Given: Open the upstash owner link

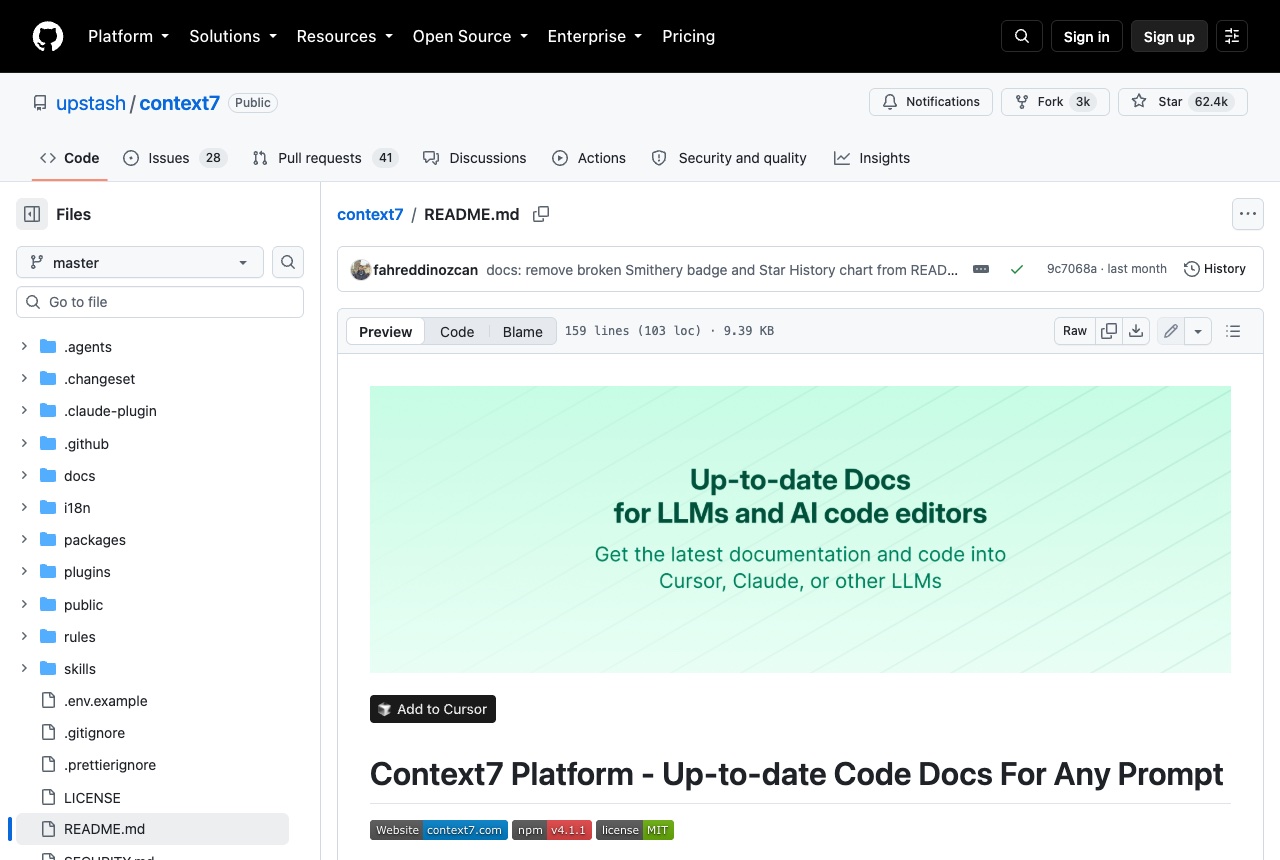Looking at the screenshot, I should pos(91,103).
